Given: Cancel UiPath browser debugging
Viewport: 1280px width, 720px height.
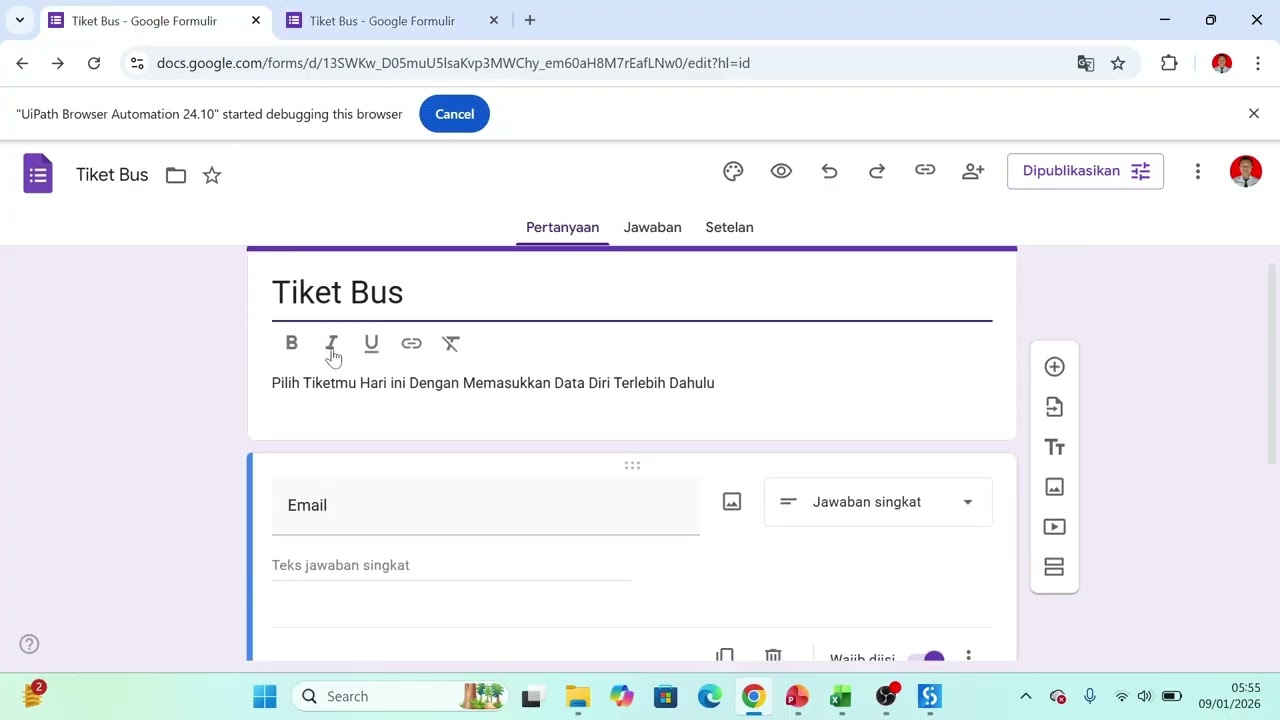Looking at the screenshot, I should (454, 114).
